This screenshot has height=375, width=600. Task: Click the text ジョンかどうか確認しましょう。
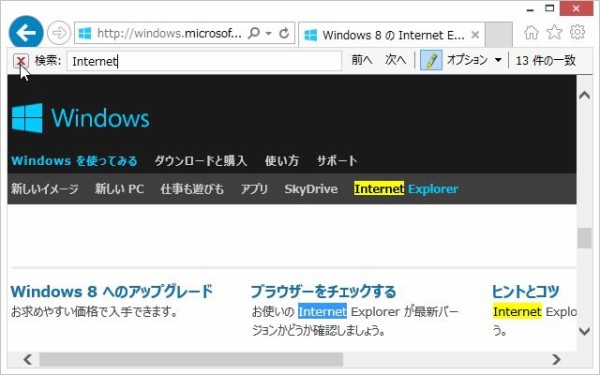pos(318,330)
